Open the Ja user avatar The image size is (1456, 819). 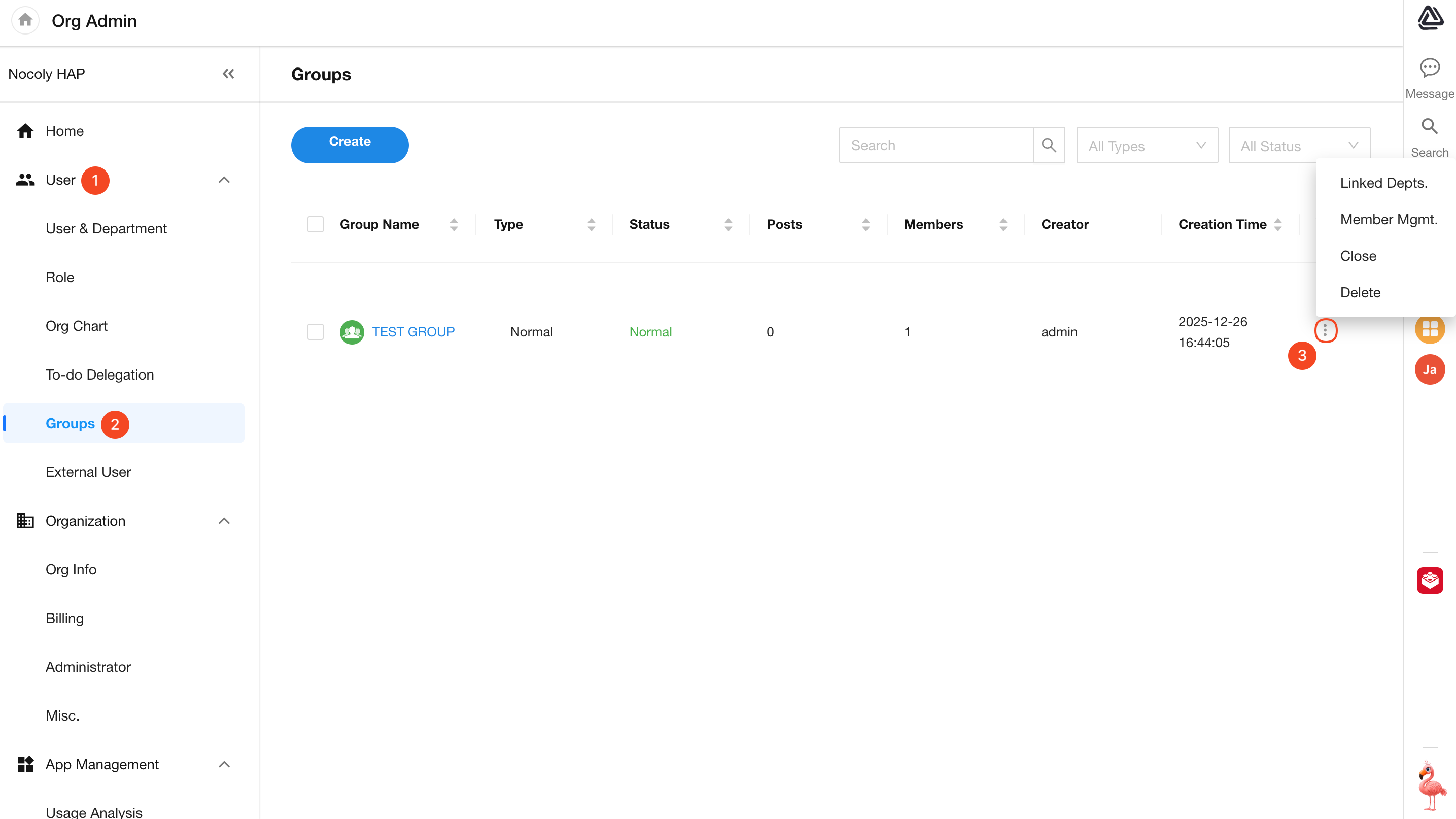pyautogui.click(x=1430, y=369)
